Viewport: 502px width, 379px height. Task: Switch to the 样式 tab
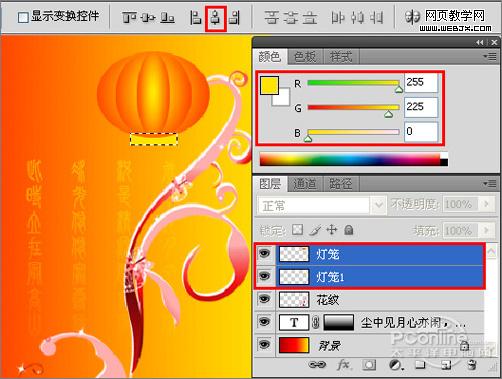pyautogui.click(x=341, y=57)
